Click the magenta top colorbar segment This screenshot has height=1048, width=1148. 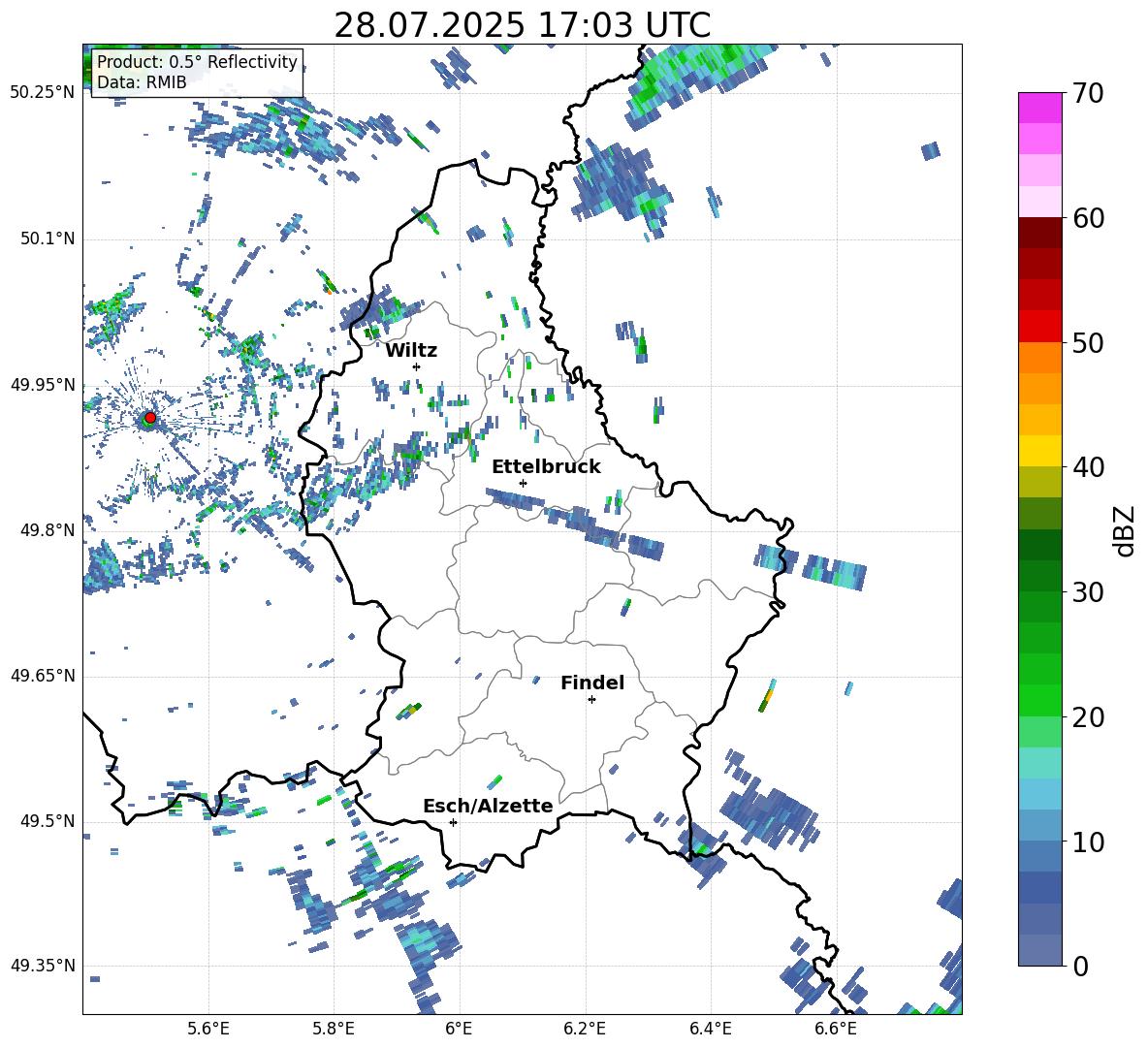pos(1039,108)
